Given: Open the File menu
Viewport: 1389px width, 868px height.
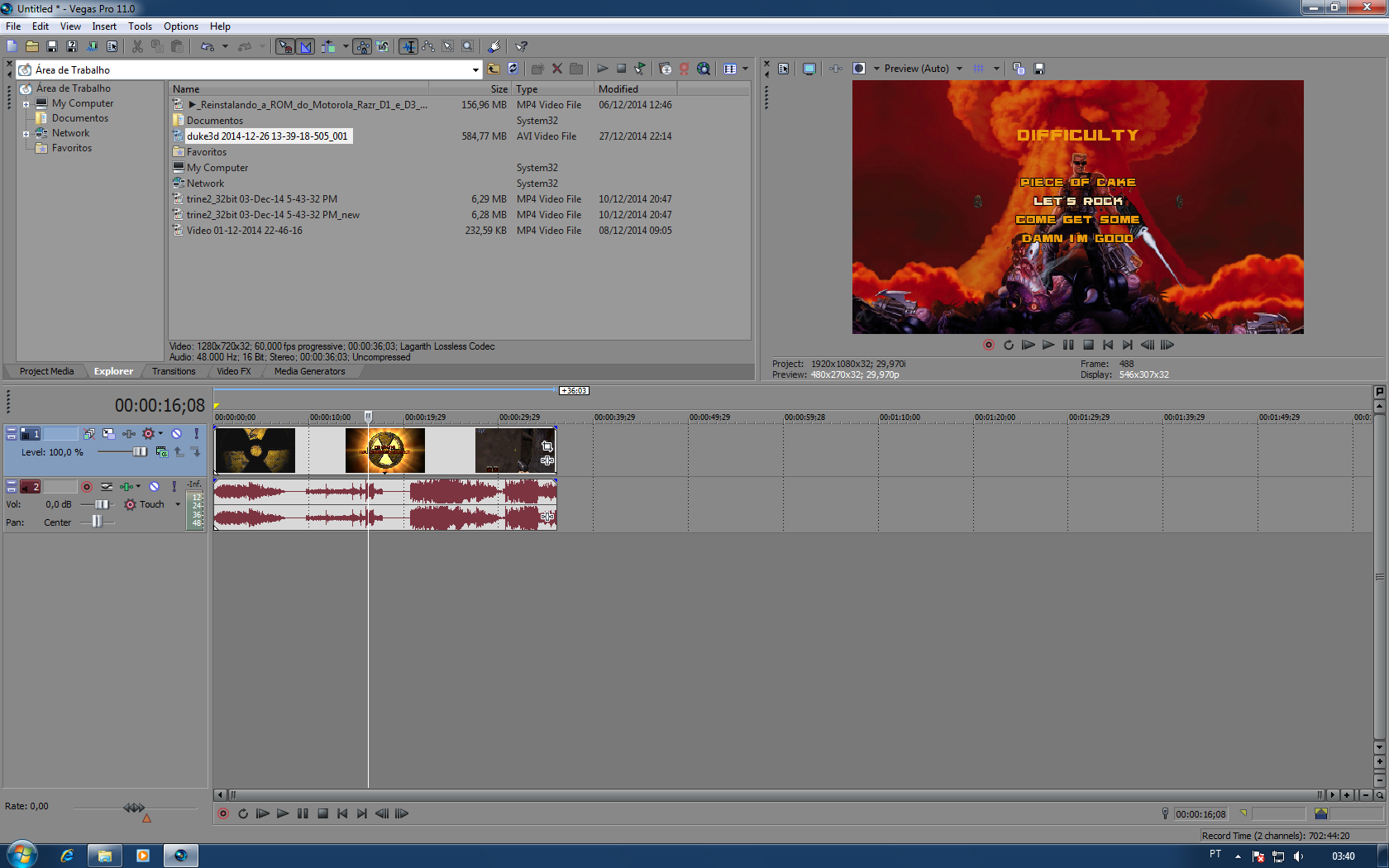Looking at the screenshot, I should point(13,26).
